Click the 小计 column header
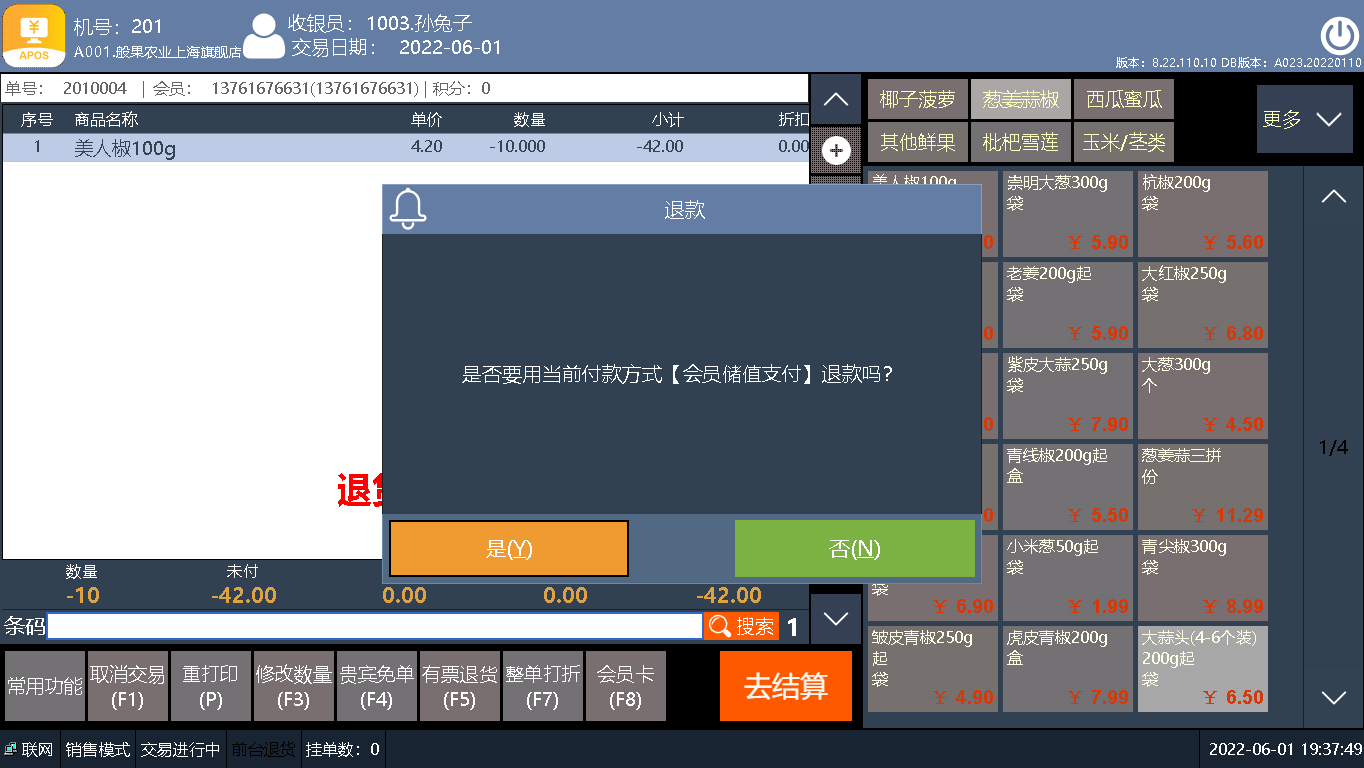The width and height of the screenshot is (1364, 768). pyautogui.click(x=667, y=120)
